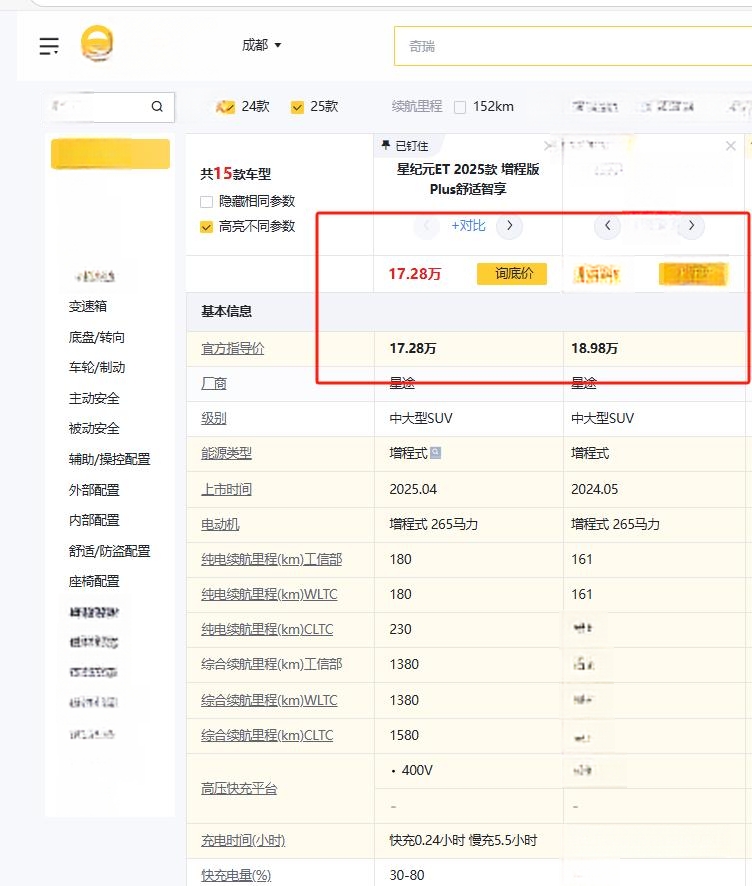Jump to 车轮/制动 section

[x=97, y=367]
